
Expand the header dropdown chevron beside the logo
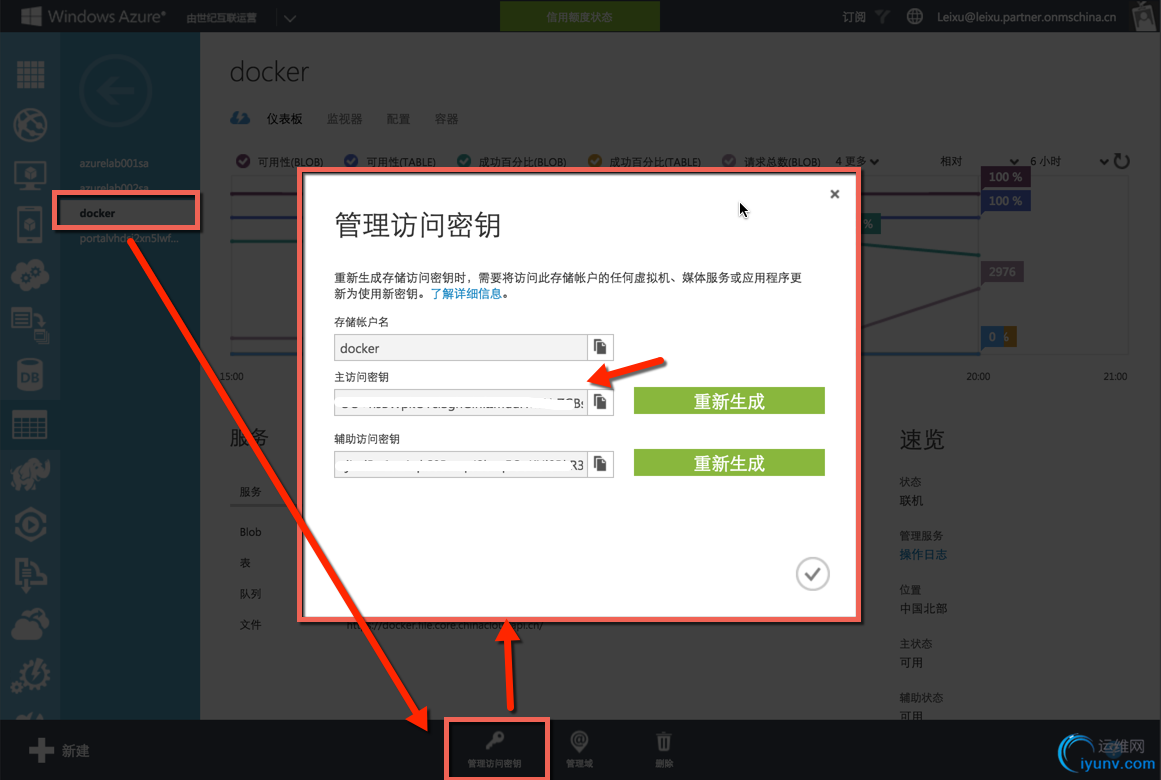point(290,18)
